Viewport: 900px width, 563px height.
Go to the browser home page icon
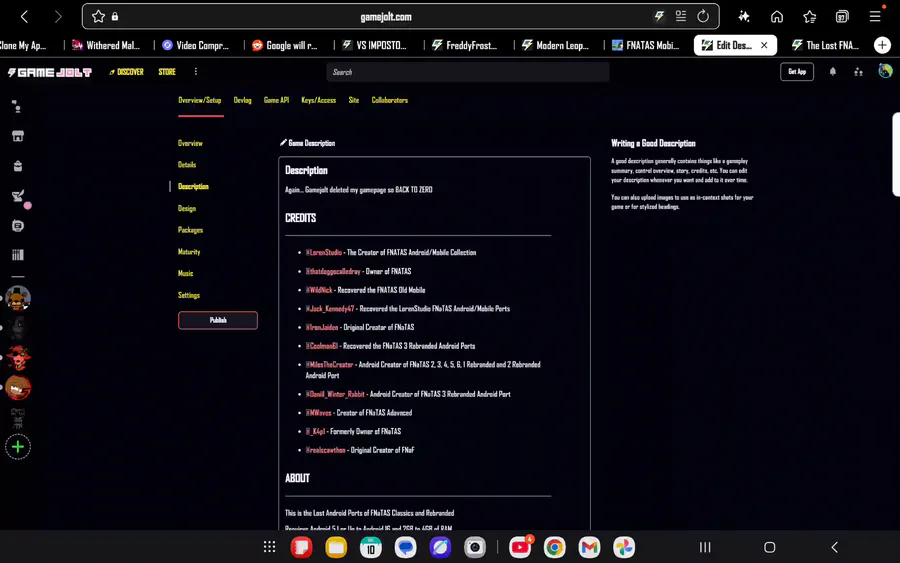tap(777, 17)
